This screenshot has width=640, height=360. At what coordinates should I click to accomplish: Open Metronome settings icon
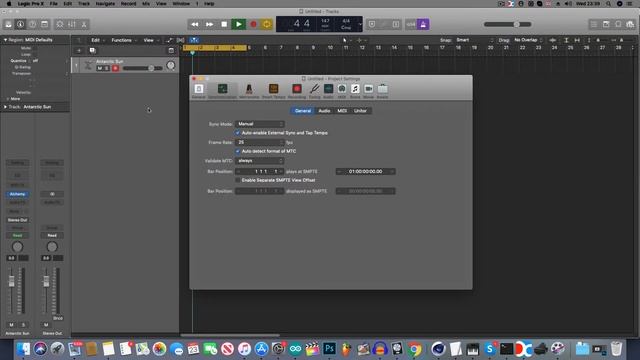pyautogui.click(x=249, y=91)
